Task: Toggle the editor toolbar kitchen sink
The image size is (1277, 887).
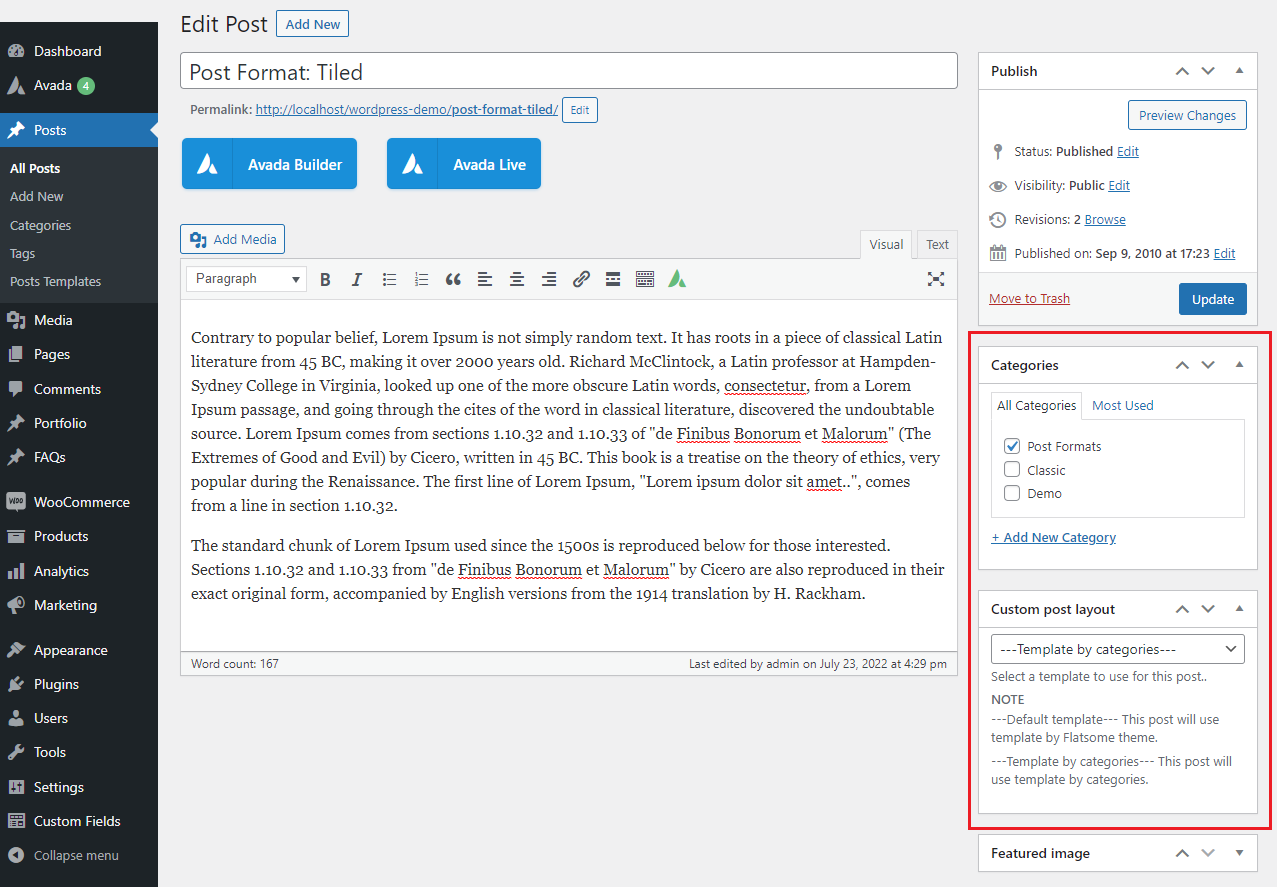Action: point(645,280)
